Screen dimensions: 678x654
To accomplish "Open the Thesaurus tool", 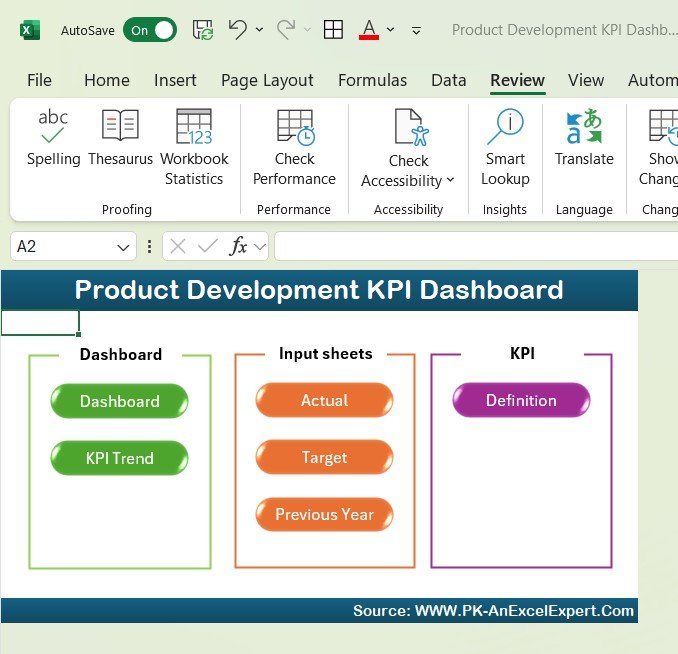I will (120, 138).
